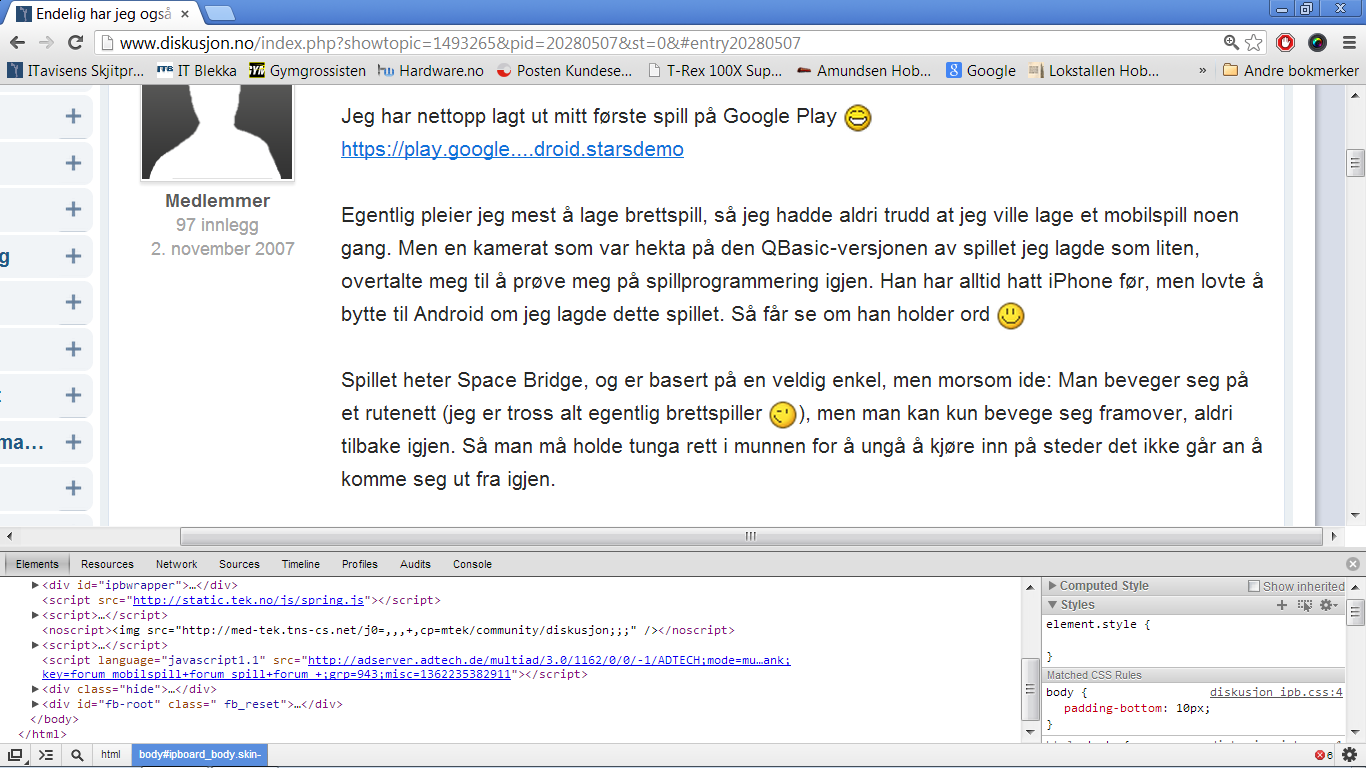Open the Network panel
Screen dimensions: 1366x768
(x=176, y=564)
